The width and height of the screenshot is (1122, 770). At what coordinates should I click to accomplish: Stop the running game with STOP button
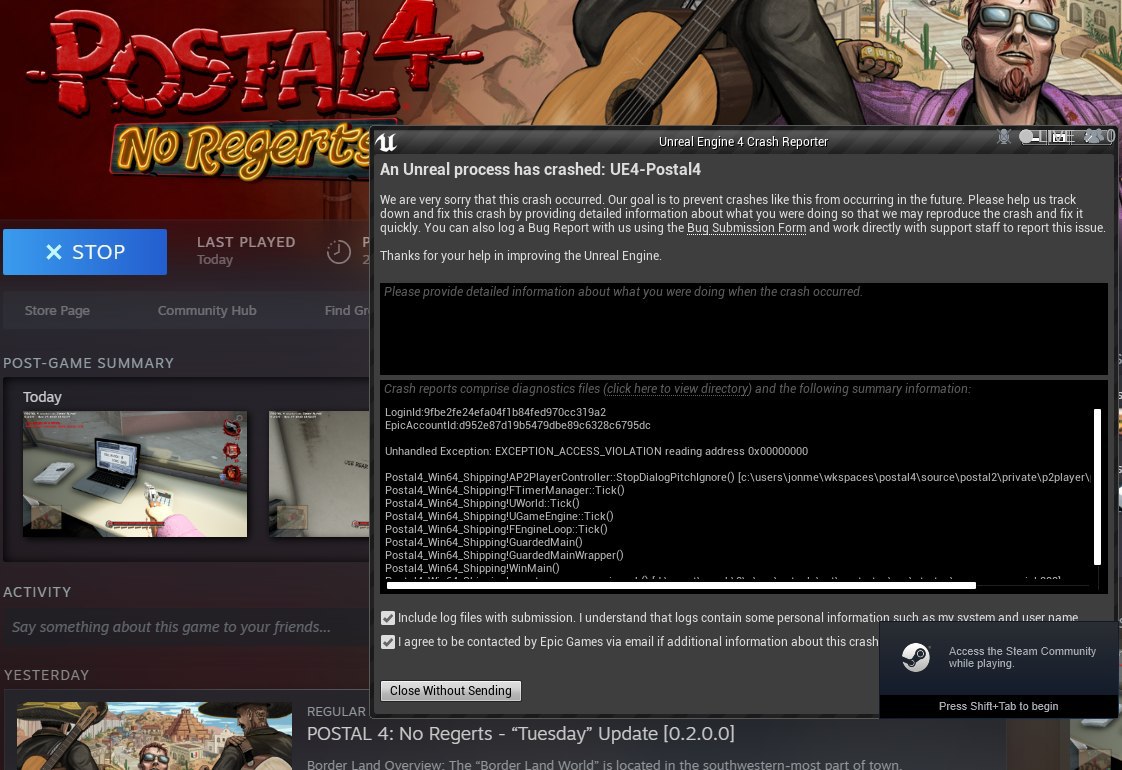(x=84, y=252)
